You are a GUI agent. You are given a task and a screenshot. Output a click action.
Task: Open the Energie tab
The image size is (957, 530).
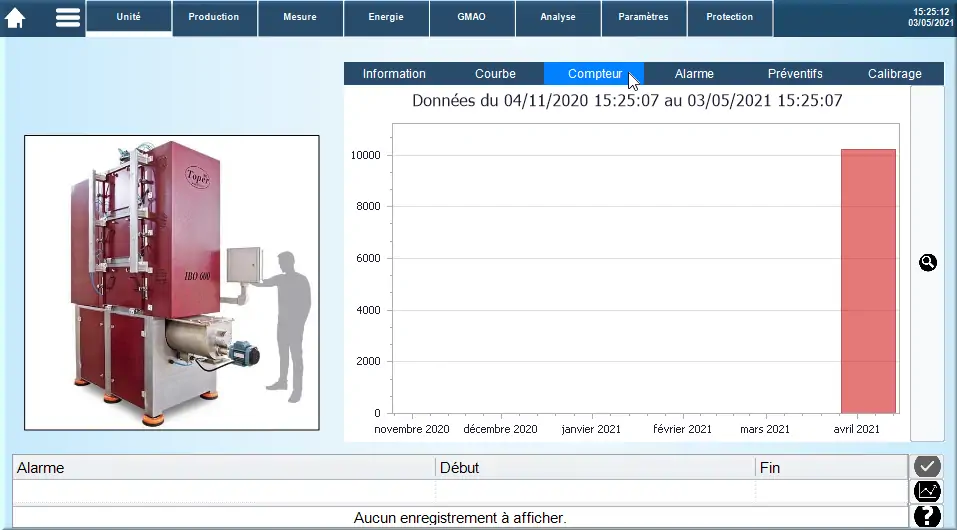coord(386,17)
